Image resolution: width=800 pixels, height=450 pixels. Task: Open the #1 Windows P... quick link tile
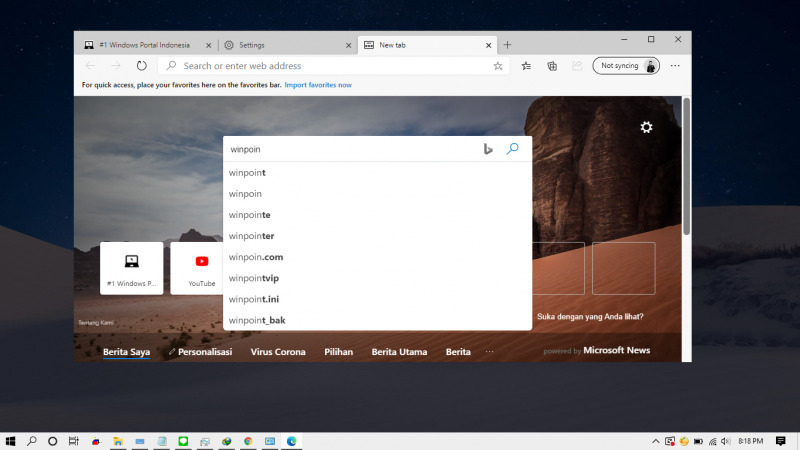132,268
